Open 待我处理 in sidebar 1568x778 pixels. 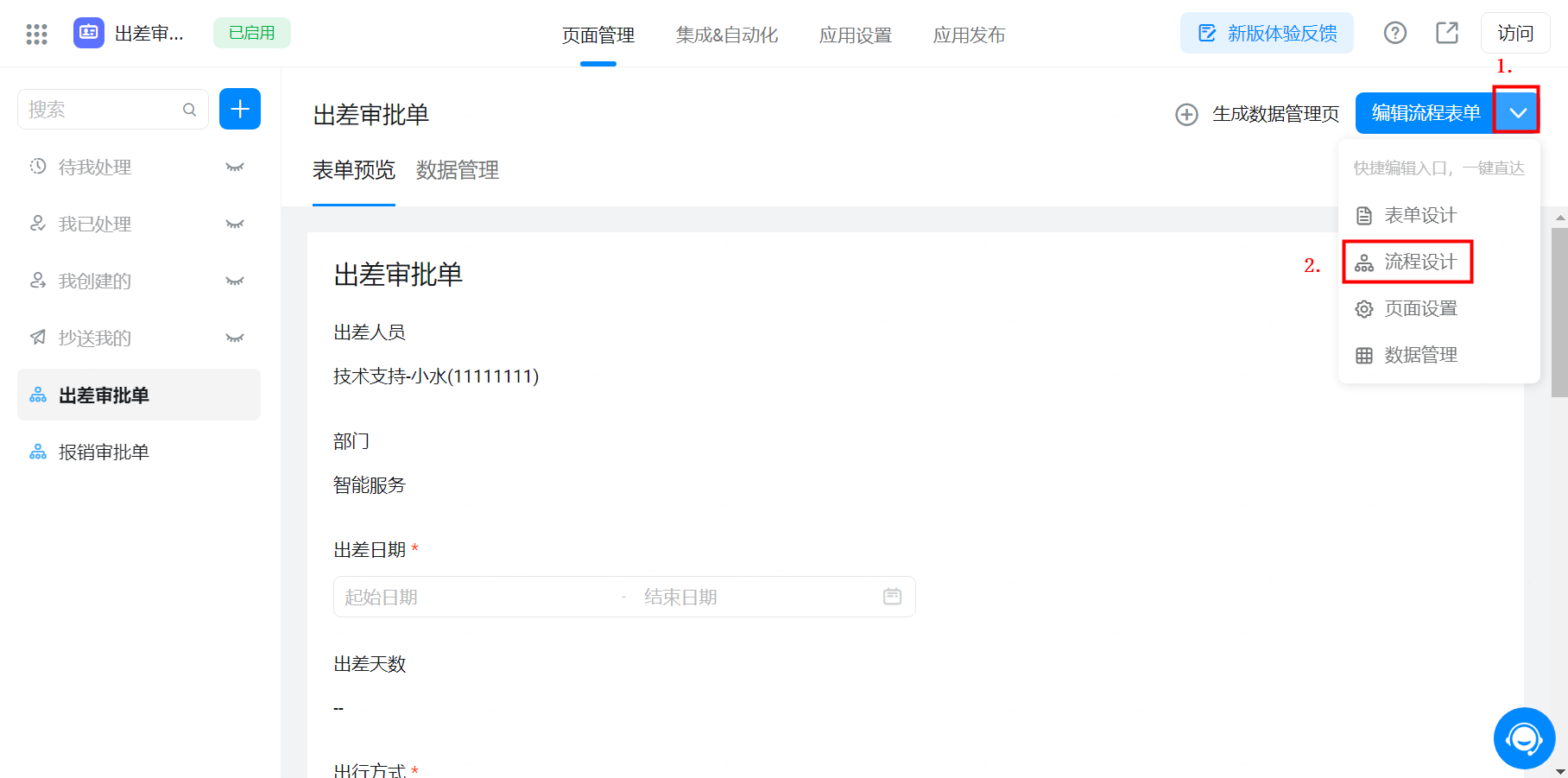[x=95, y=167]
